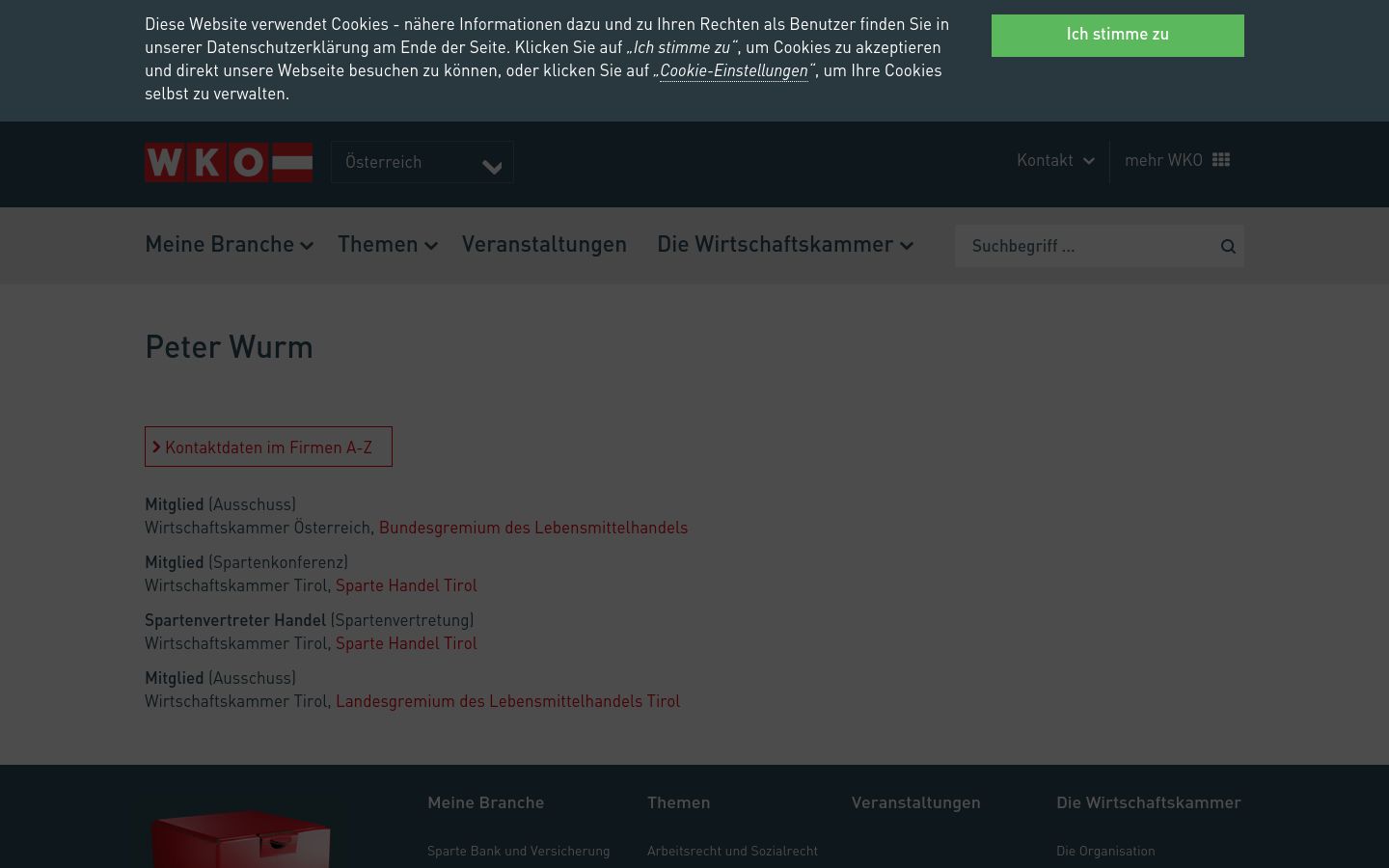The height and width of the screenshot is (868, 1389).
Task: Open the 'mehr WKO' grid icon
Action: (1221, 160)
